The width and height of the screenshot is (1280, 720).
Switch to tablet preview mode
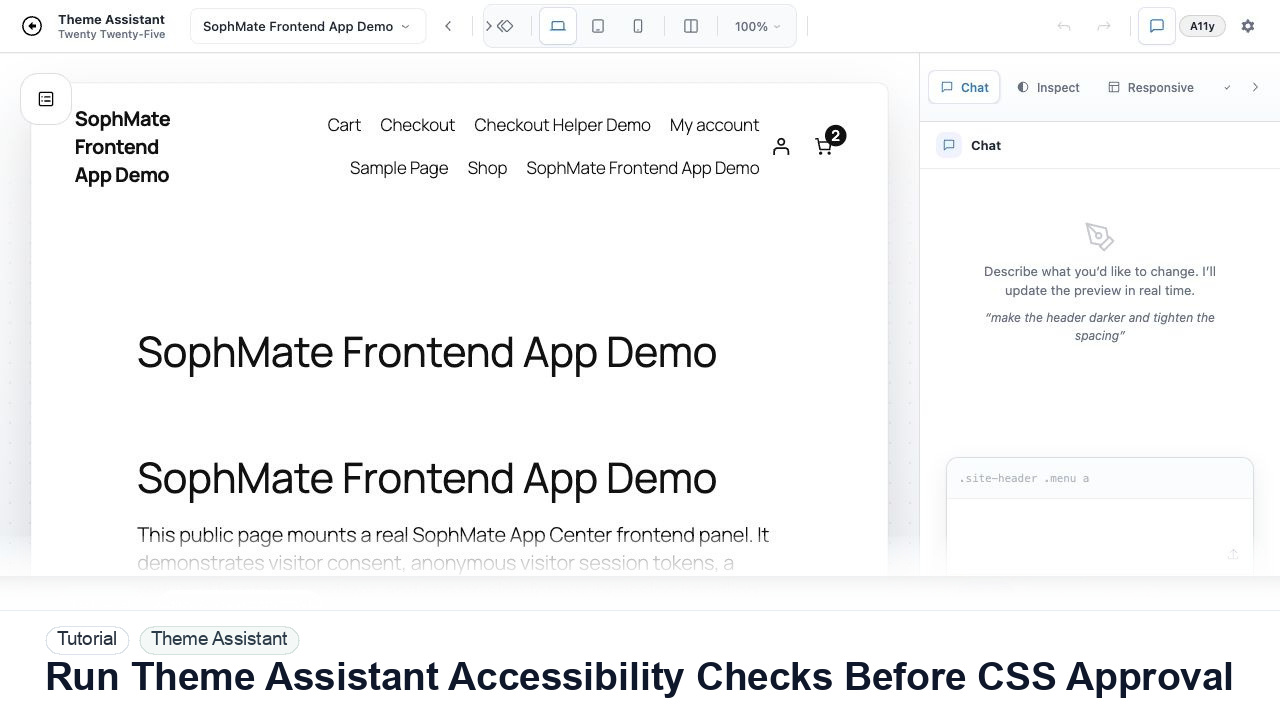598,27
